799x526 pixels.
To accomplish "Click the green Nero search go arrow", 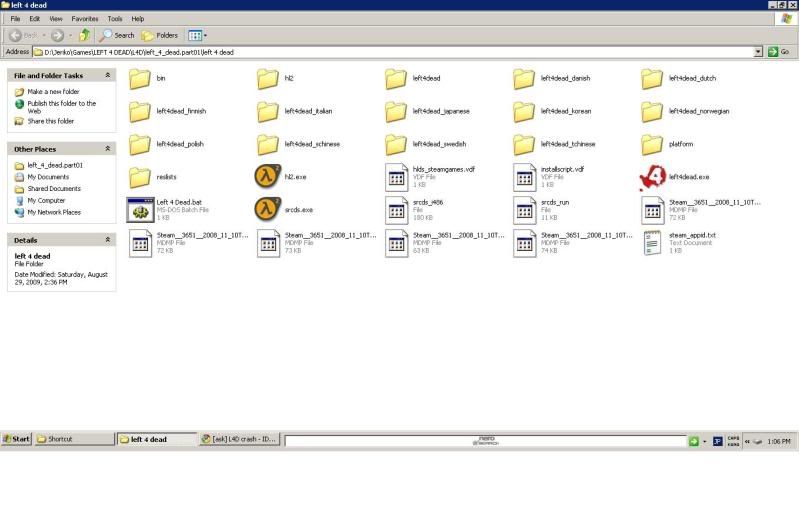I will (x=693, y=441).
